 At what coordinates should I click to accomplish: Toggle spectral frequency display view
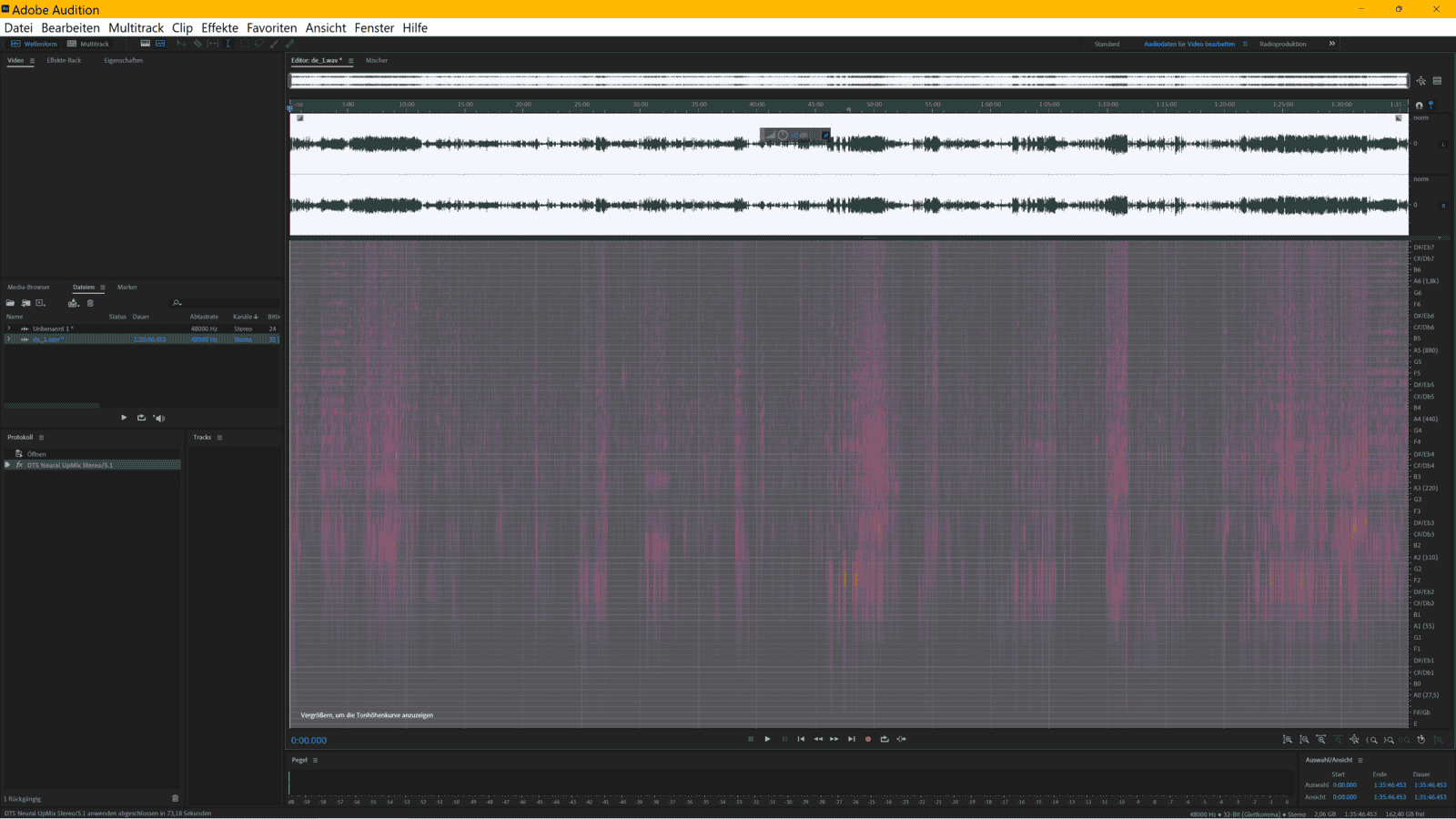point(146,44)
